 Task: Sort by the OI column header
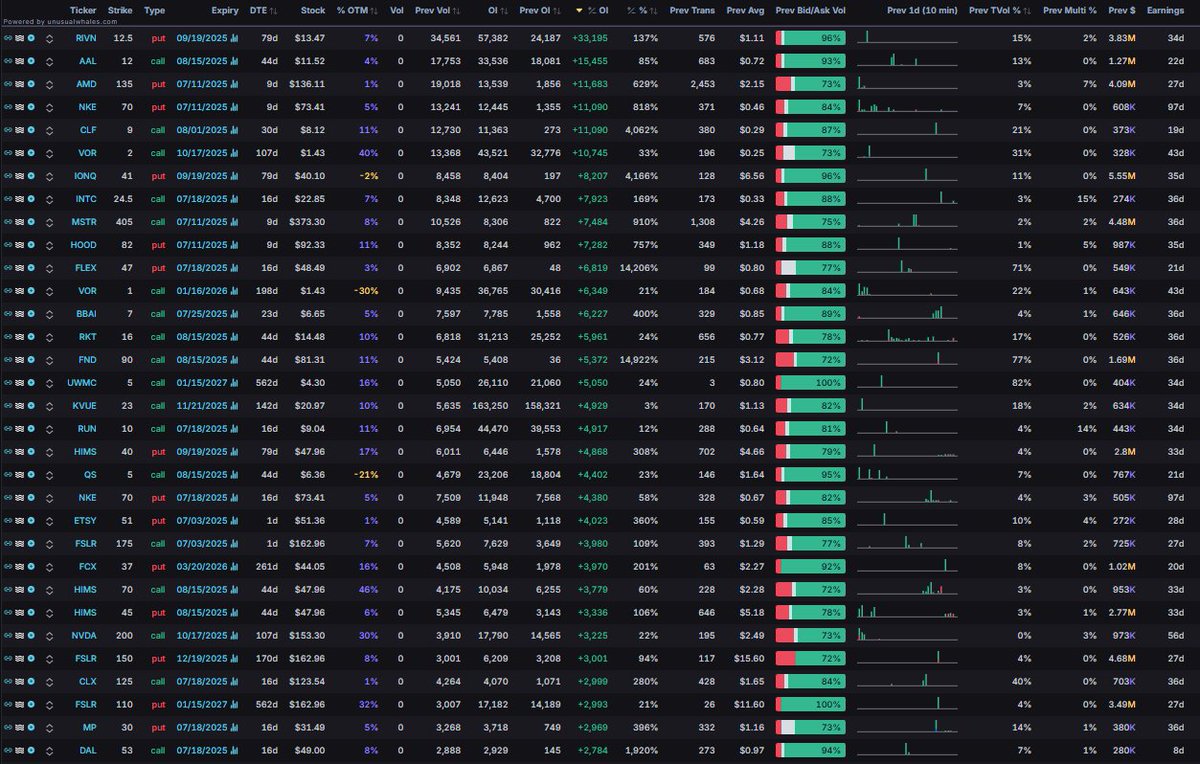tap(498, 10)
